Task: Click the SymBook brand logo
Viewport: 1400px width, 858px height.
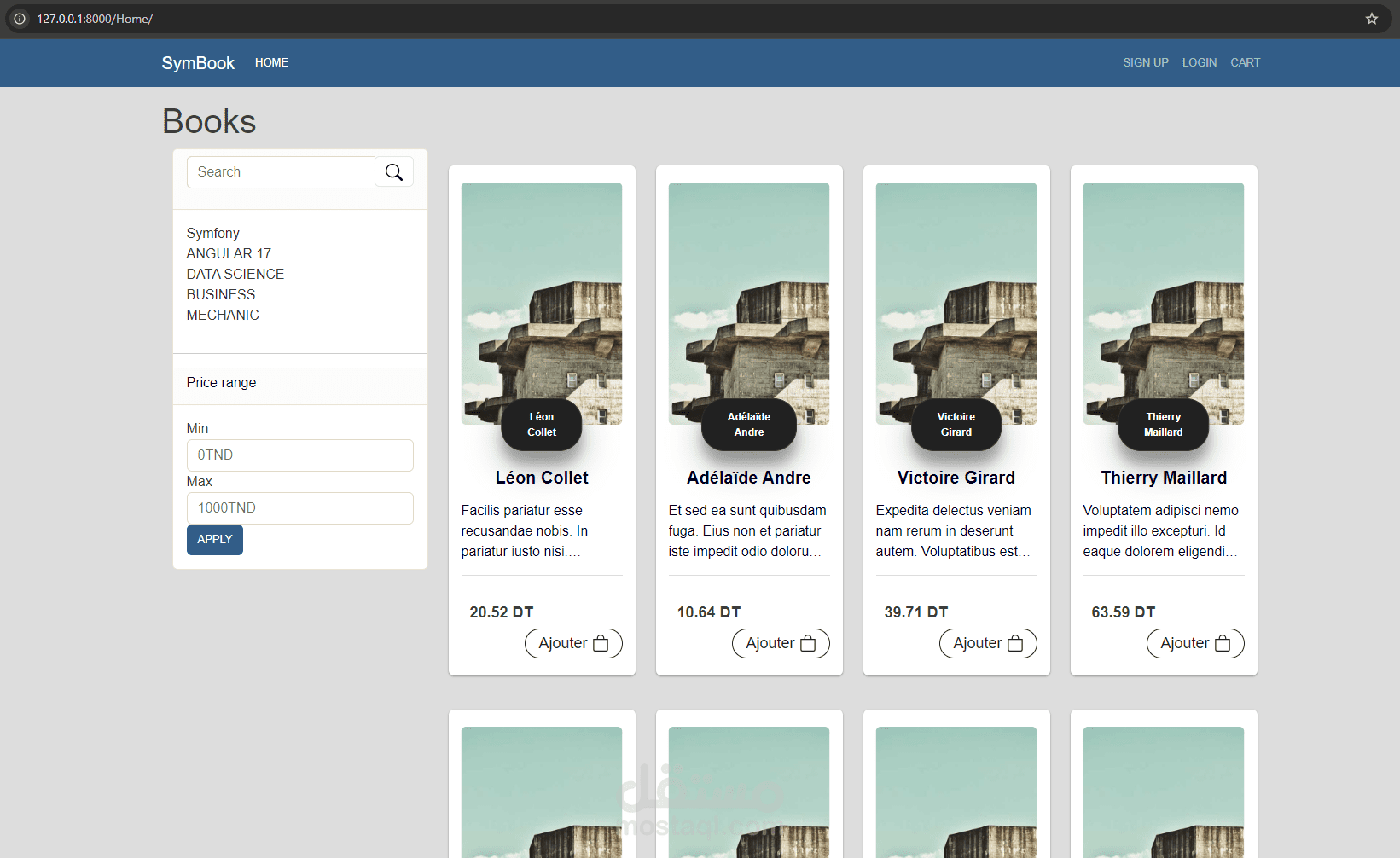Action: coord(198,63)
